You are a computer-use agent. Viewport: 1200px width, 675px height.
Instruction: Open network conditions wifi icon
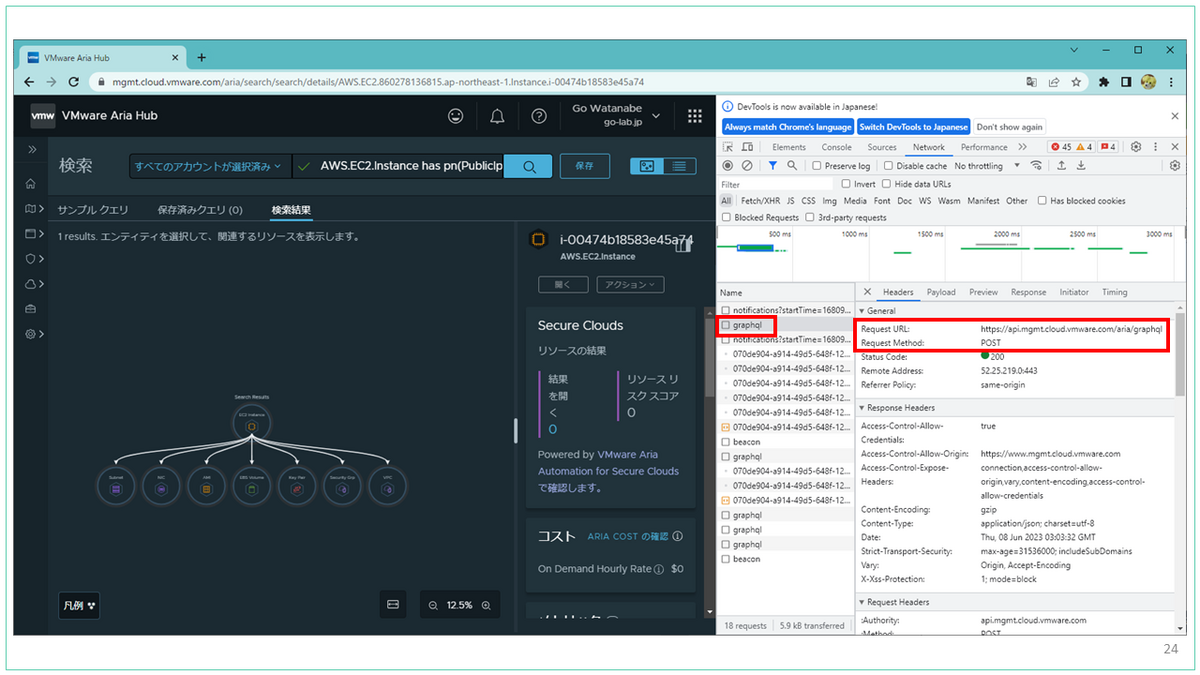(1036, 165)
